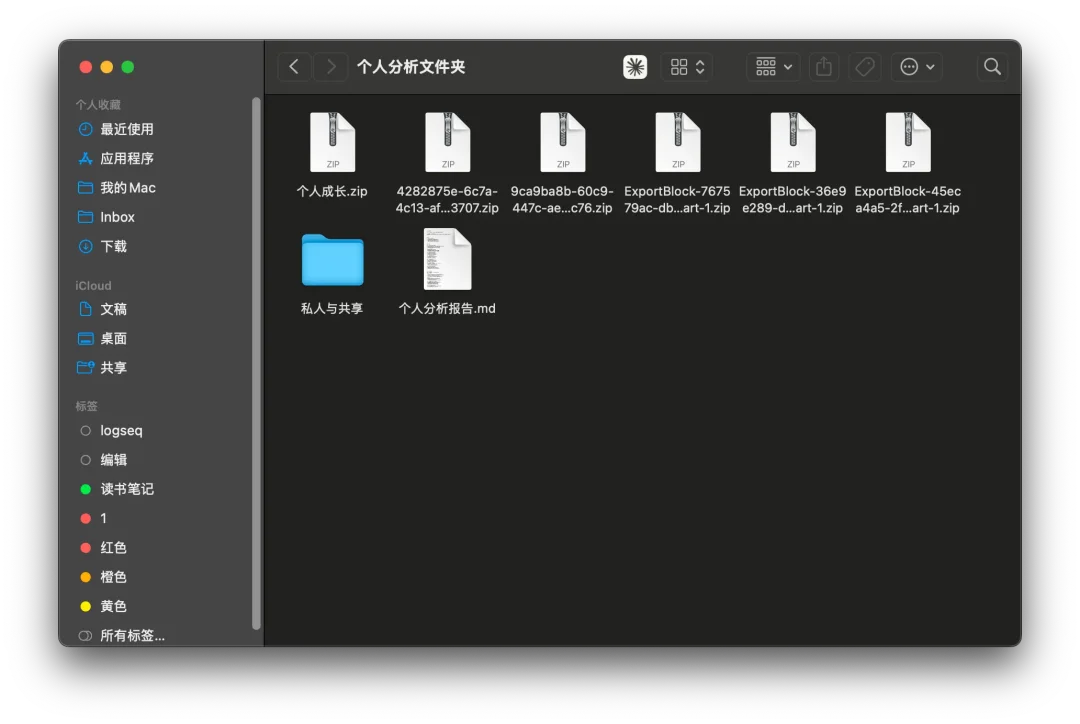The height and width of the screenshot is (724, 1080).
Task: Filter by green 读书笔记 tag
Action: tap(126, 489)
